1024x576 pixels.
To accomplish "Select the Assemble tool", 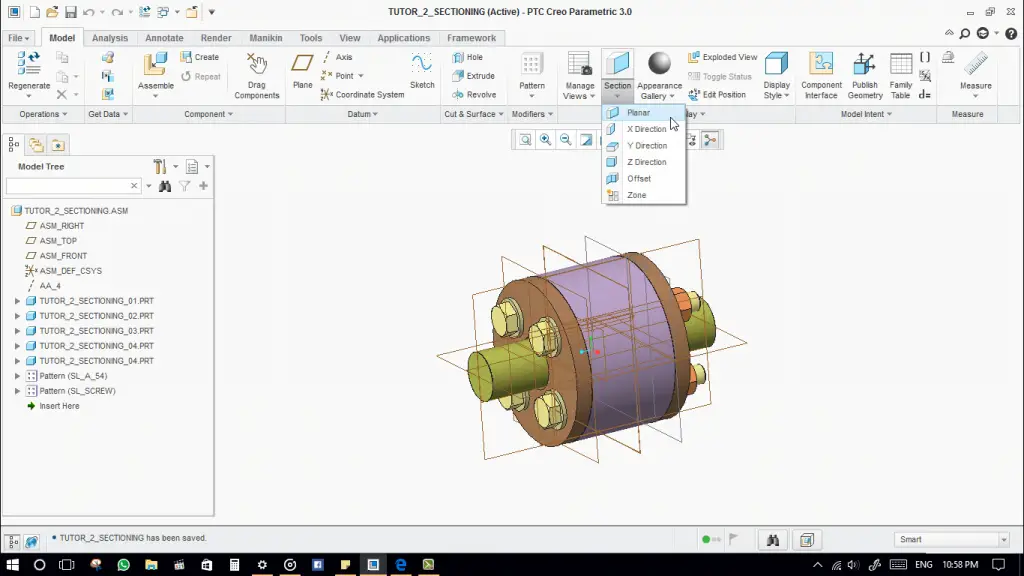I will 155,68.
